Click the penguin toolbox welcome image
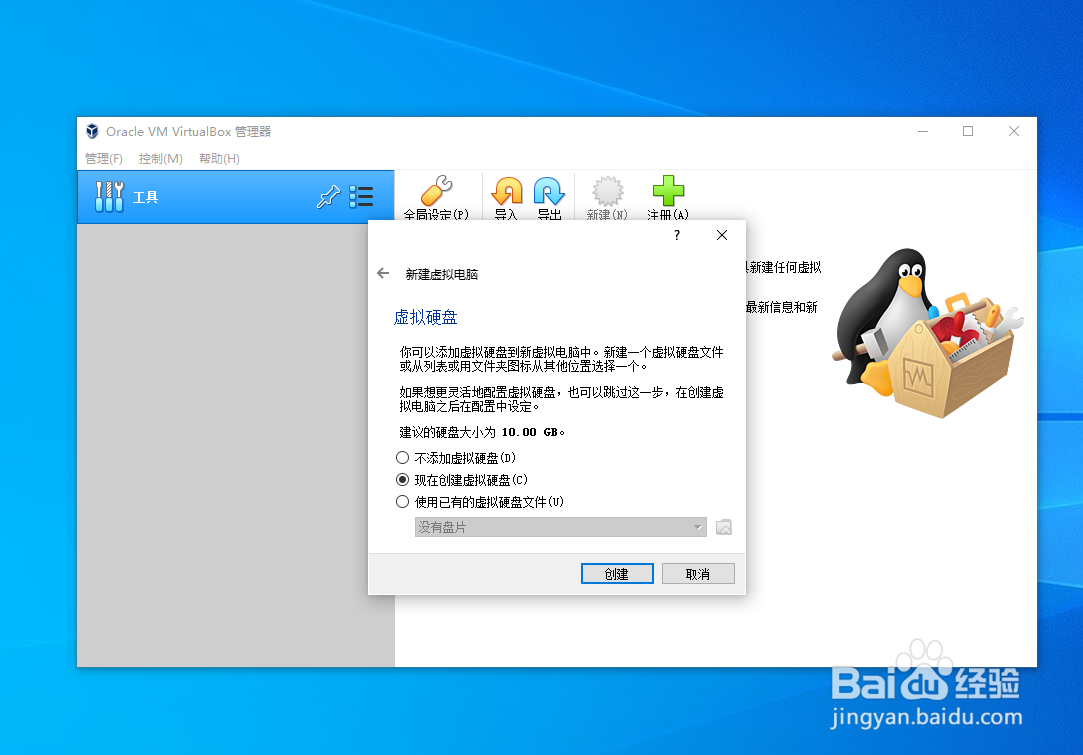 (928, 333)
